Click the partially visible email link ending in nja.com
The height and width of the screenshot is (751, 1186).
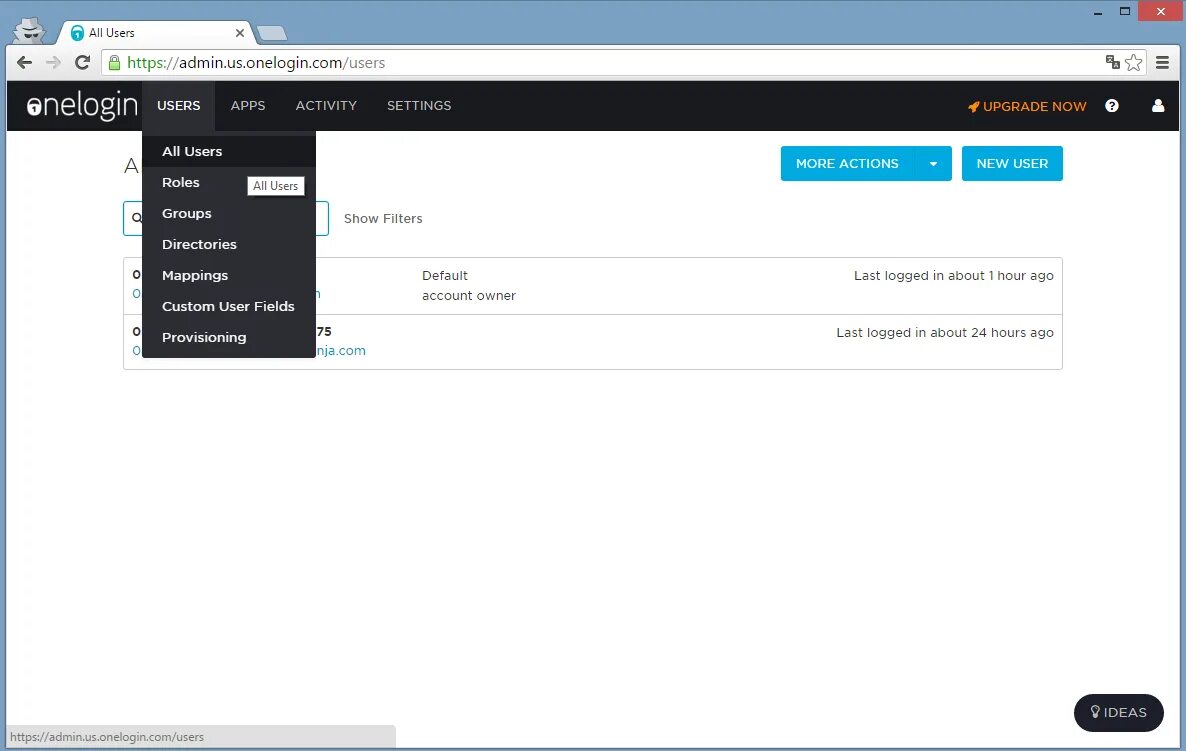point(340,351)
